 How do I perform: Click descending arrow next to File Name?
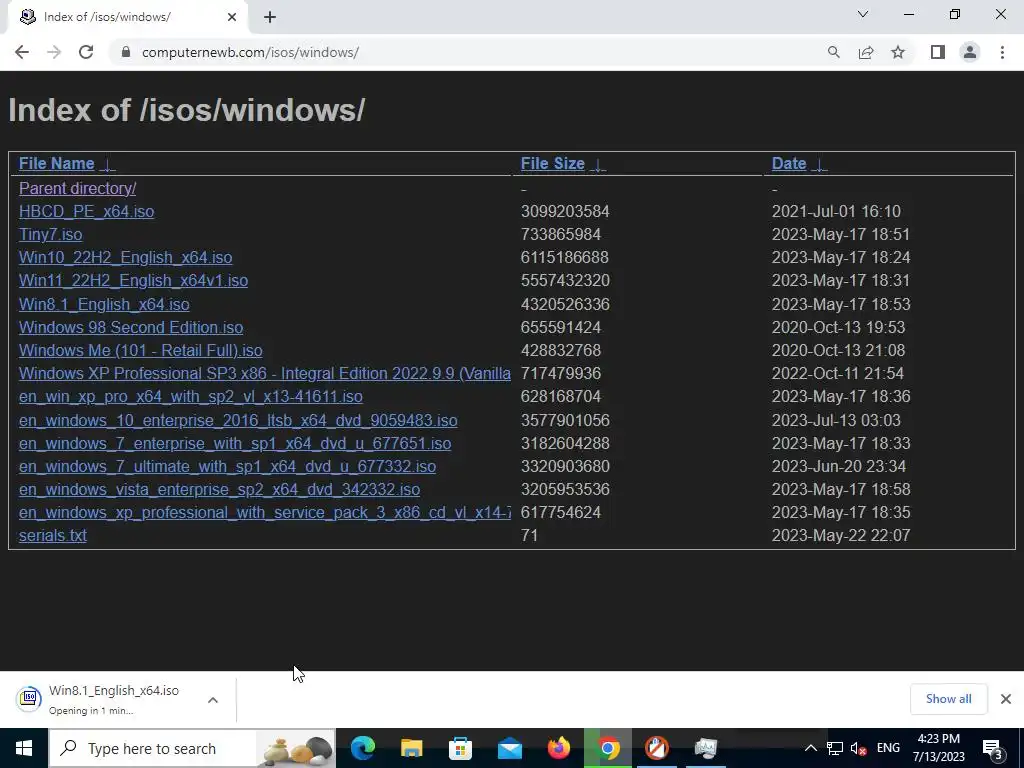pyautogui.click(x=109, y=164)
